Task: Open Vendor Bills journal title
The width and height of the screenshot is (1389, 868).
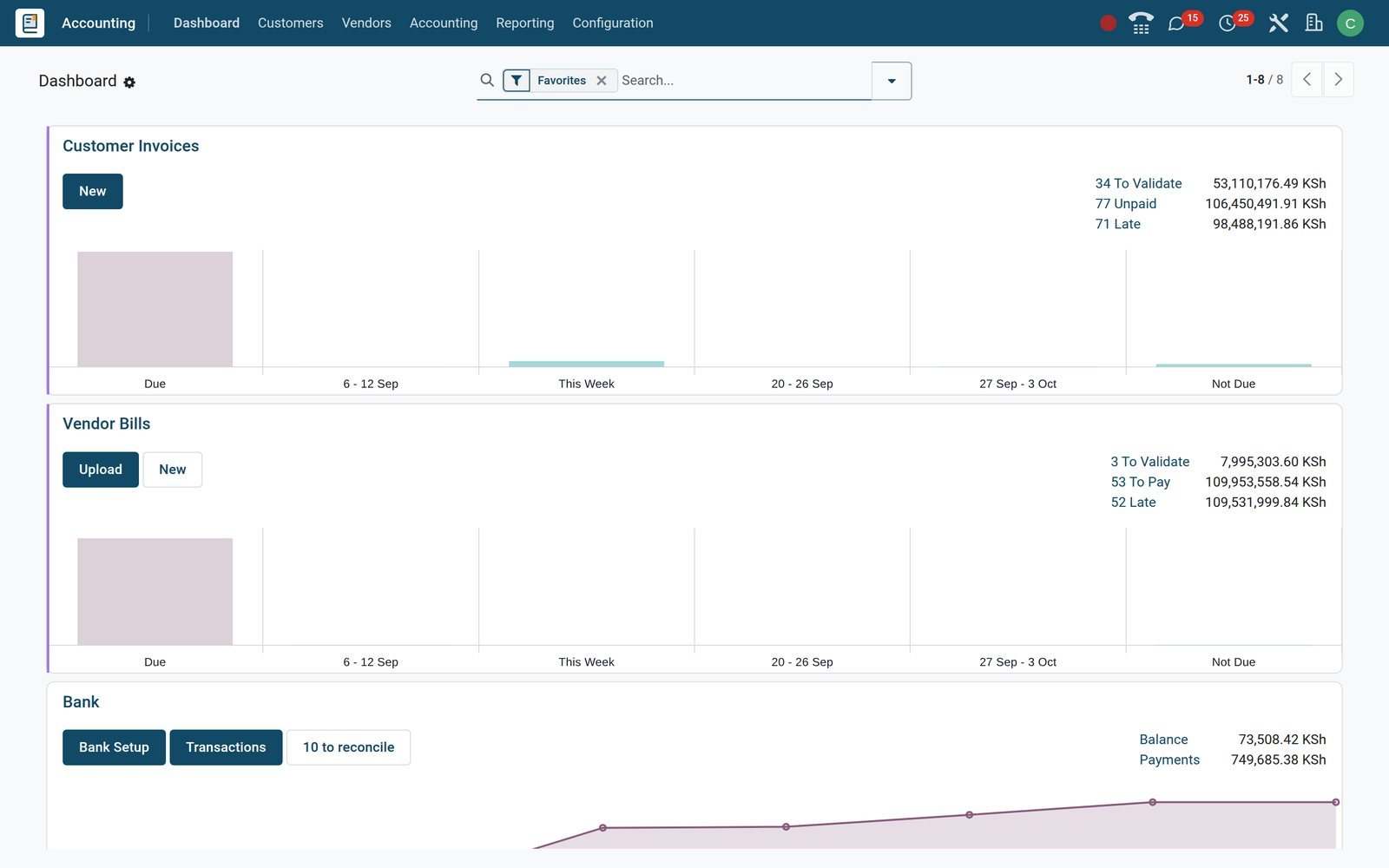Action: pyautogui.click(x=107, y=424)
